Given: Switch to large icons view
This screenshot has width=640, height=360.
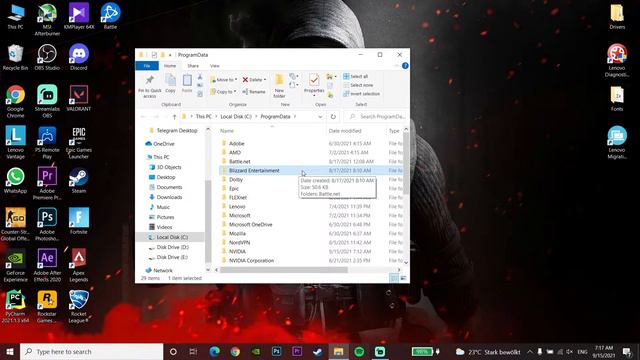Looking at the screenshot, I should click(403, 278).
